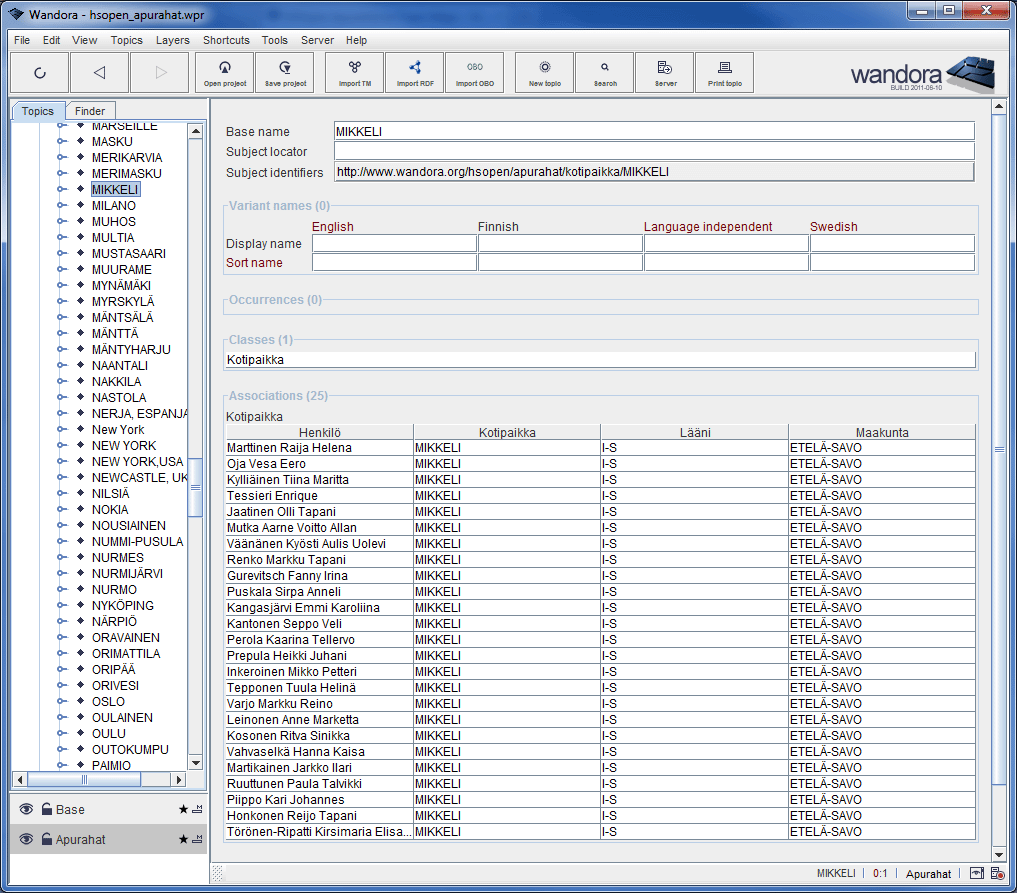
Task: Open the Topics menu
Action: 126,40
